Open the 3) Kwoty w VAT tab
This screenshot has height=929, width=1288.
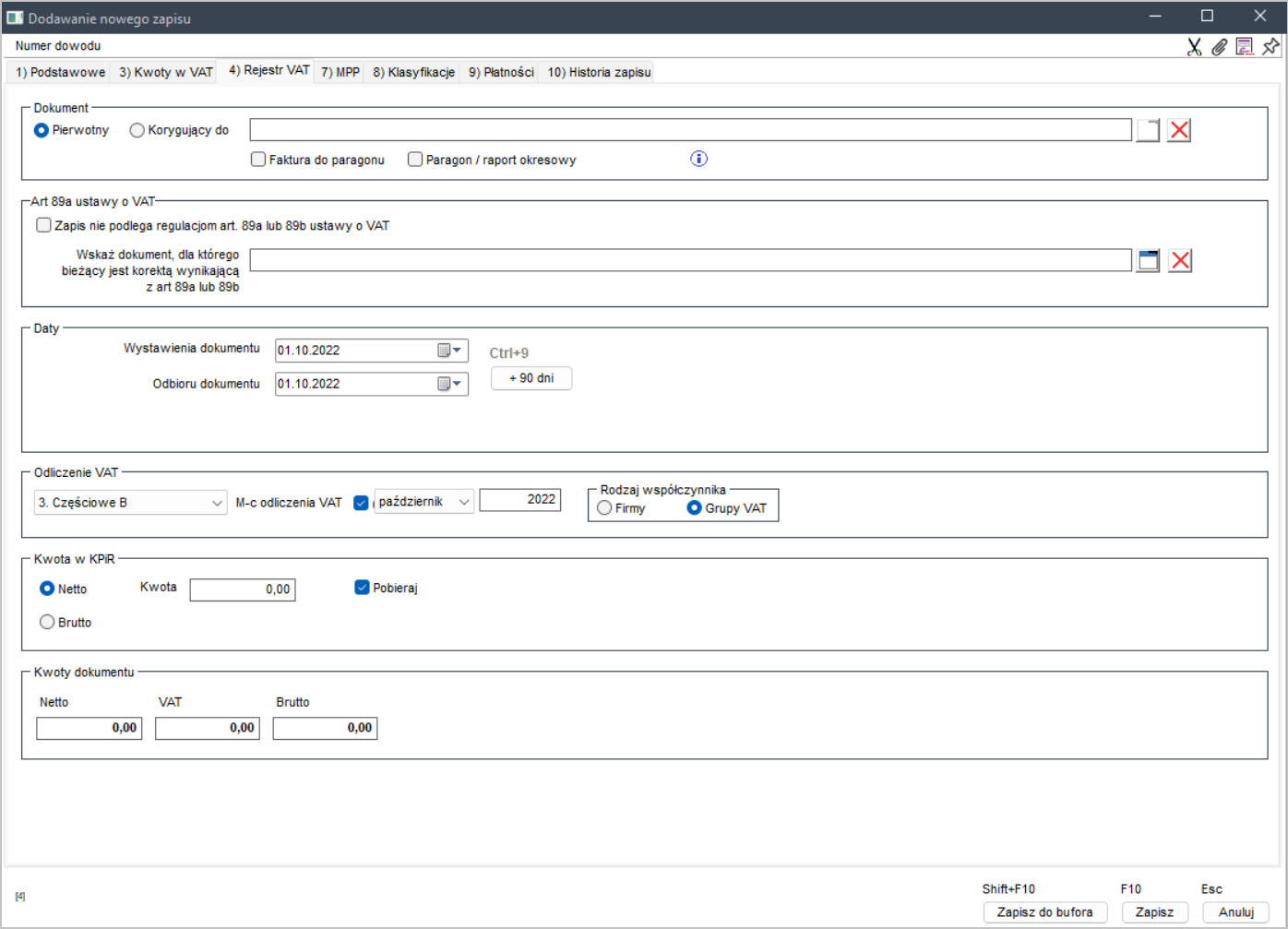click(165, 72)
